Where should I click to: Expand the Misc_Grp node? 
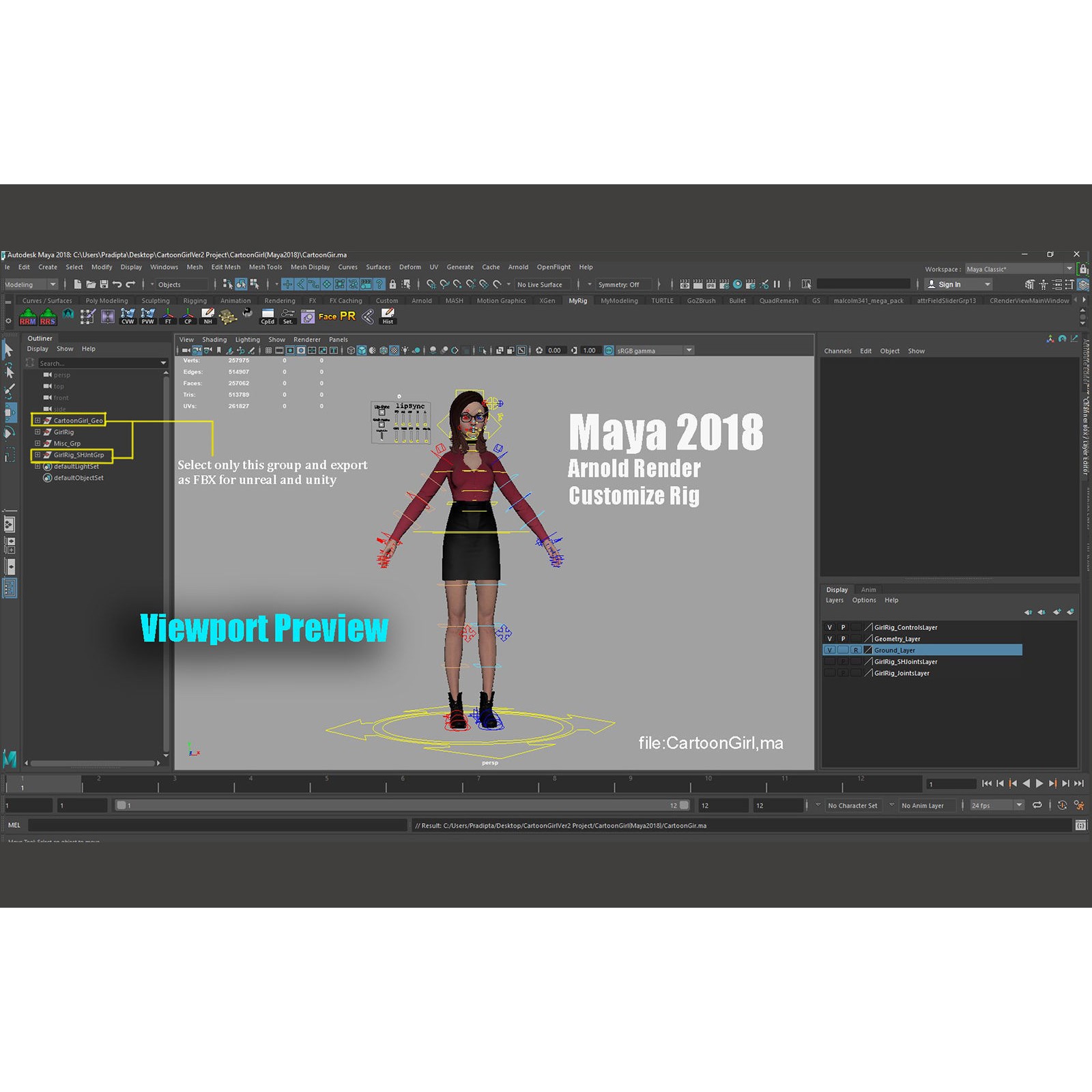(38, 444)
